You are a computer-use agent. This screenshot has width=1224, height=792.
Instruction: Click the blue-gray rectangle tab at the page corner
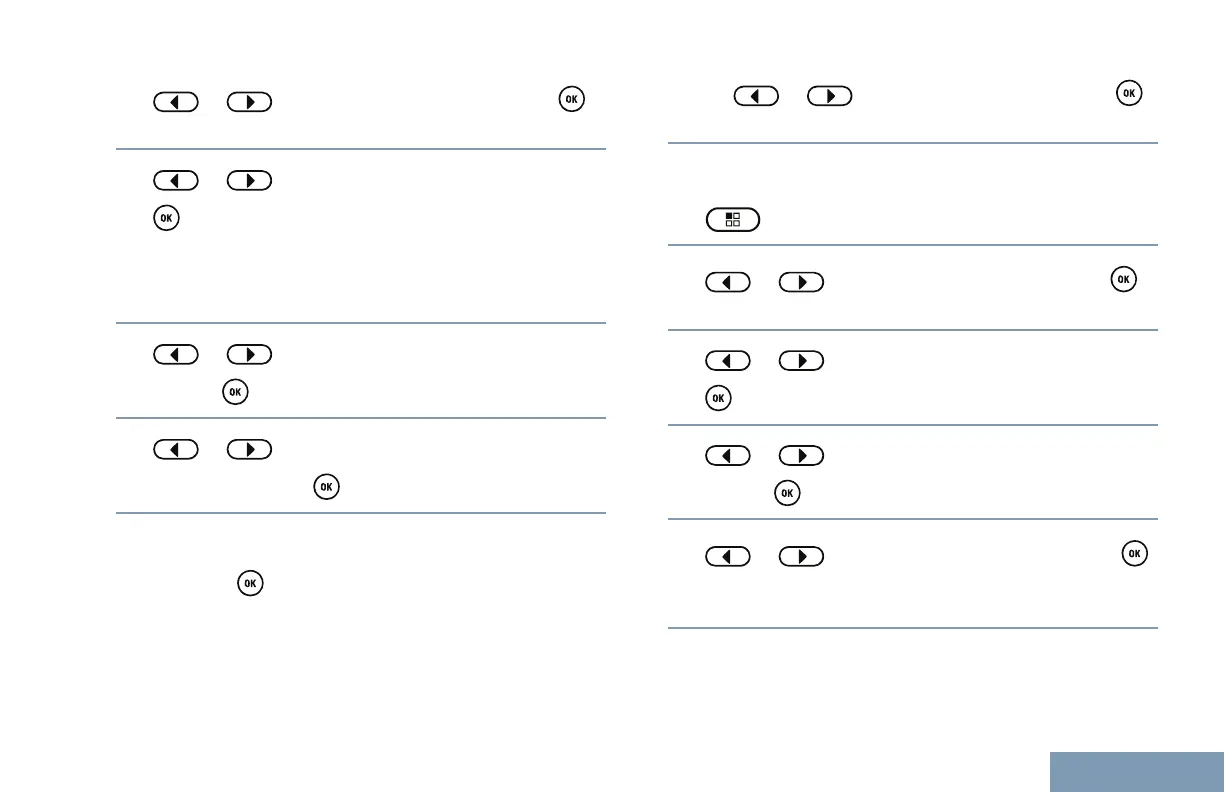(1138, 771)
